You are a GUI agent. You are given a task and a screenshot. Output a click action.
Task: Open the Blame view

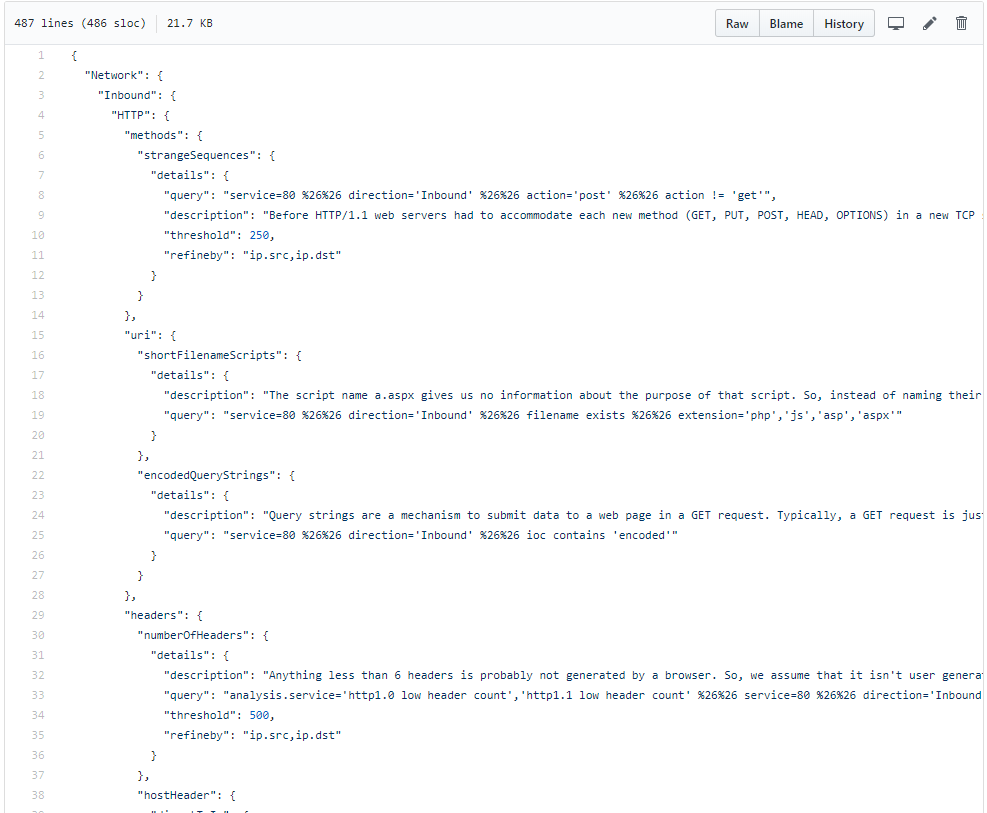click(x=786, y=24)
